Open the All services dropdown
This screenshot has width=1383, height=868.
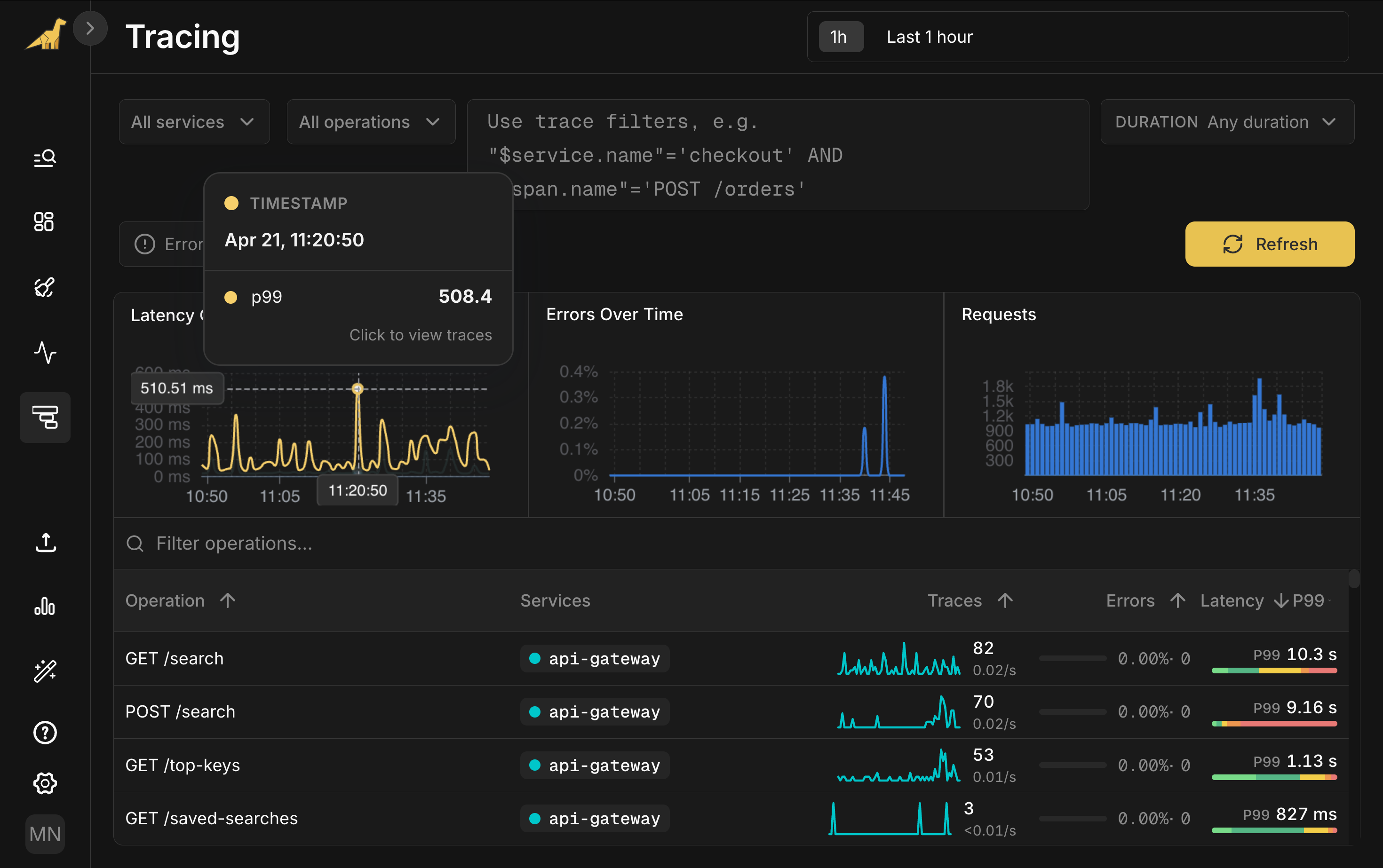[194, 122]
